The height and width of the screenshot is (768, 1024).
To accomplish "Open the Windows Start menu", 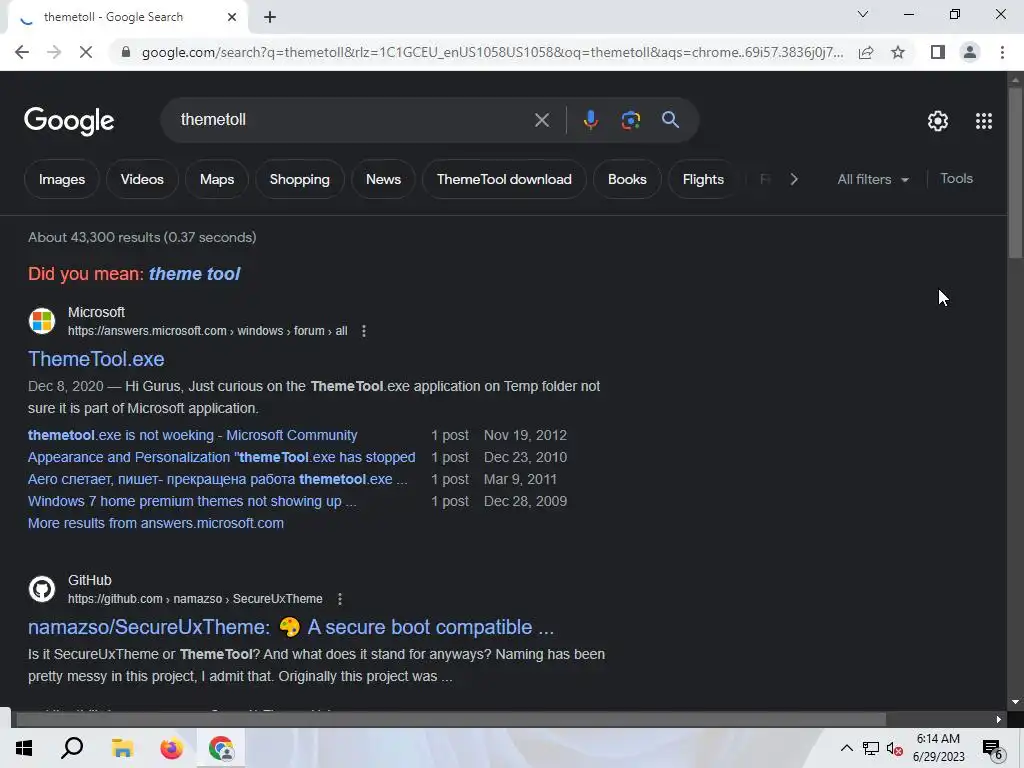I will point(24,748).
